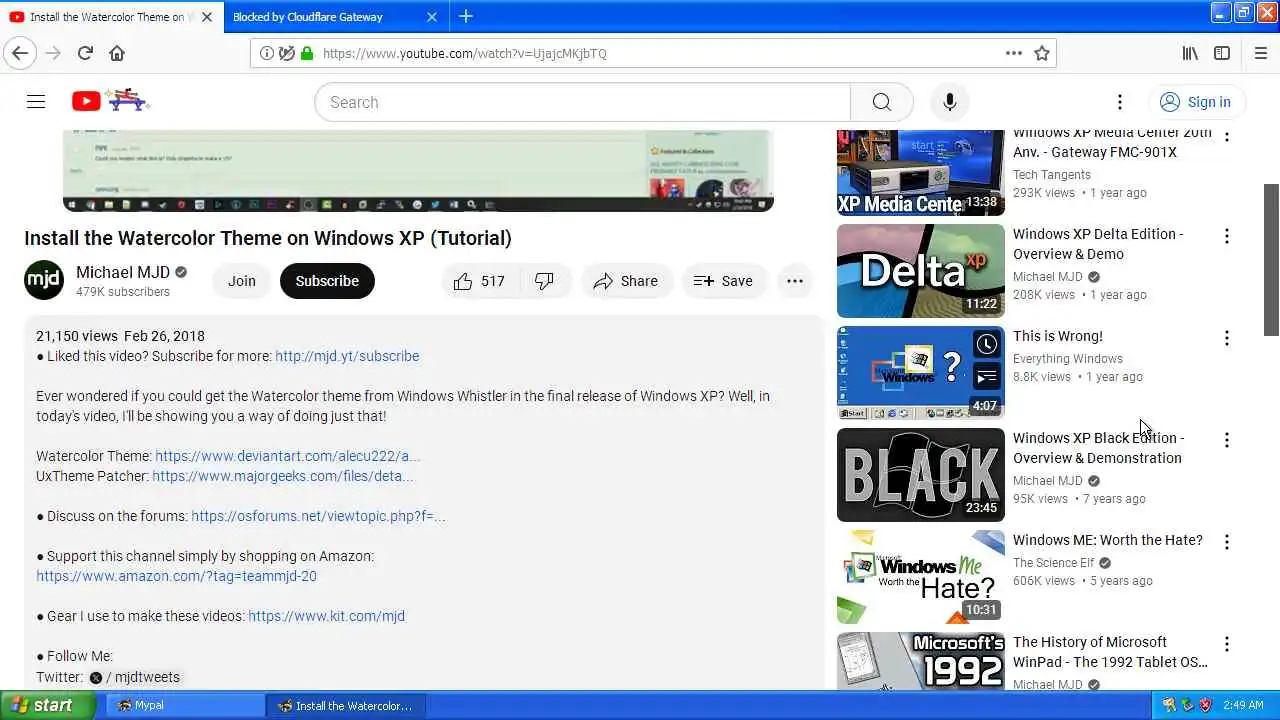This screenshot has height=720, width=1280.
Task: Click the browser Back arrow
Action: 20,53
